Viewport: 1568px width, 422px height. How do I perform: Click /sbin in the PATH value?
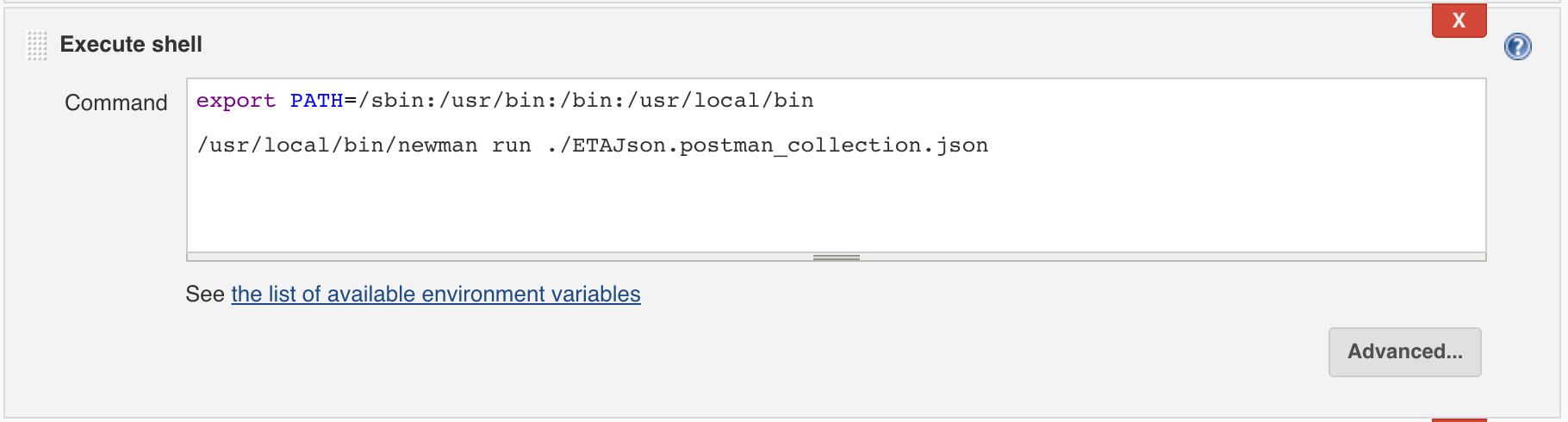coord(391,101)
